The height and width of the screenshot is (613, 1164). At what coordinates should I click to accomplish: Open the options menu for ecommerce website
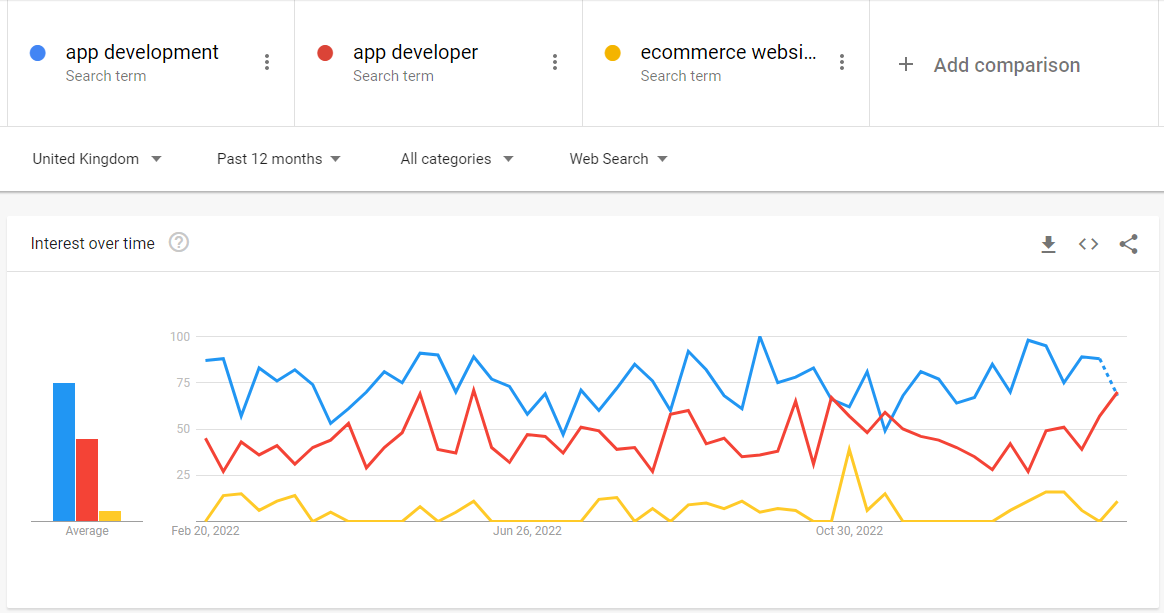842,61
